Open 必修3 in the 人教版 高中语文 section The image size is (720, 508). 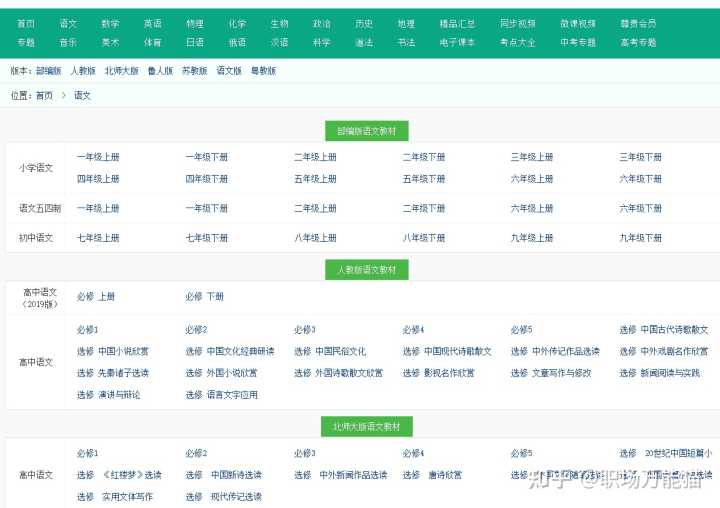(304, 330)
